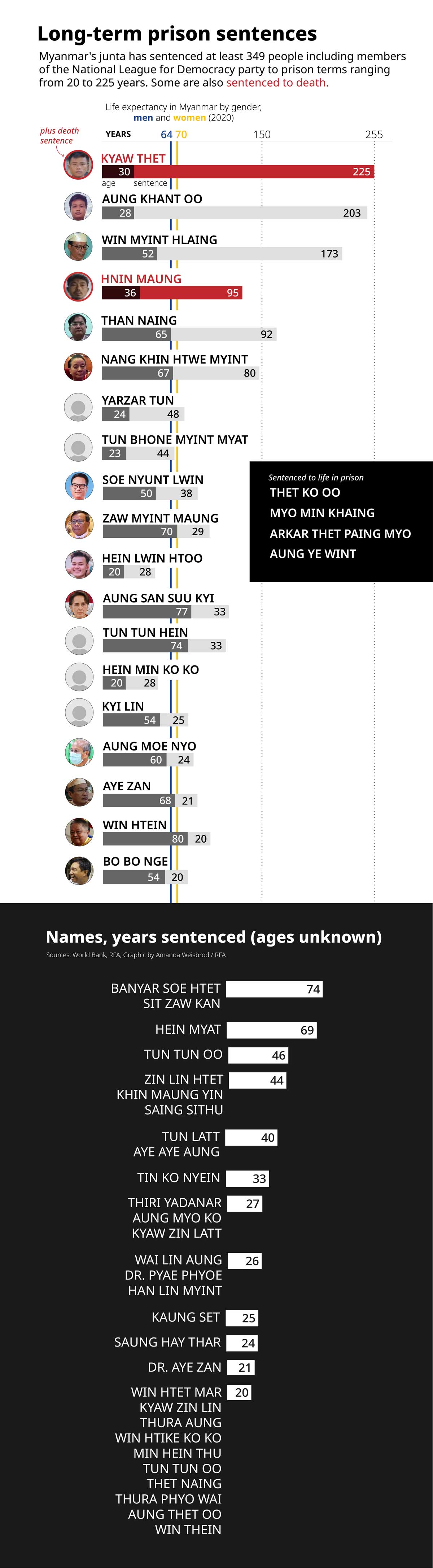Click placeholder avatar beside Yarzar Tun
Image resolution: width=433 pixels, height=1568 pixels.
78,407
